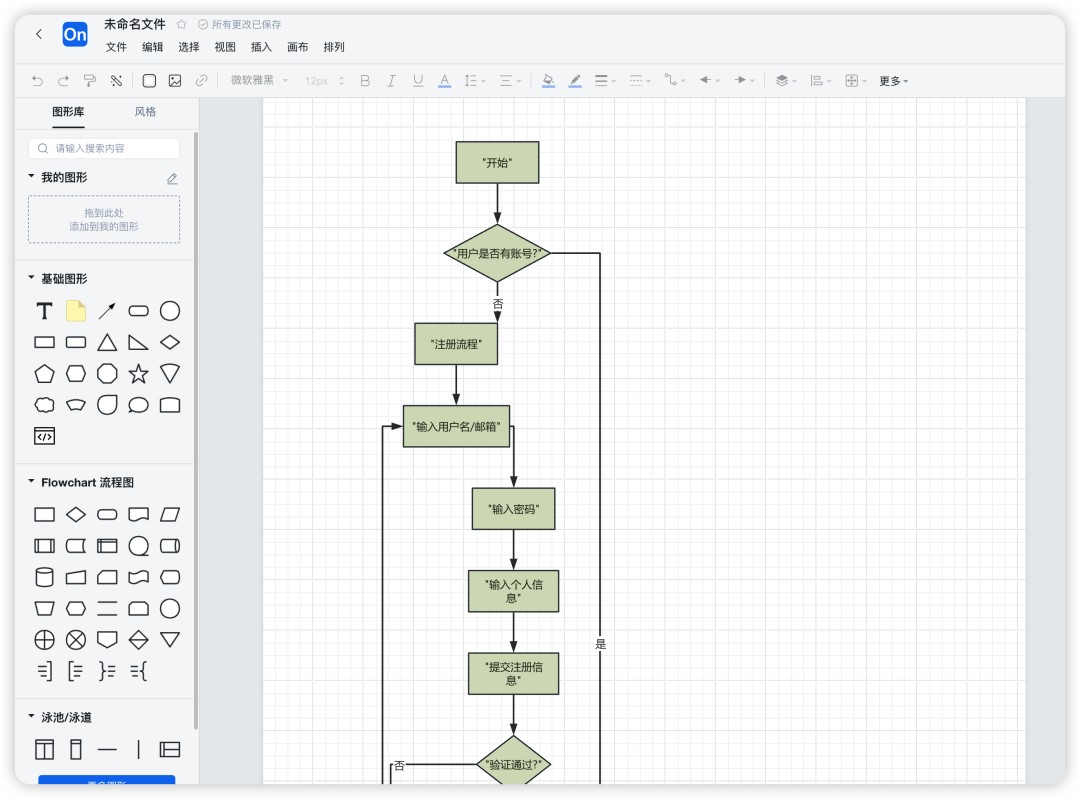The height and width of the screenshot is (799, 1080).
Task: Open the end arrow style dropdown
Action: point(744,81)
